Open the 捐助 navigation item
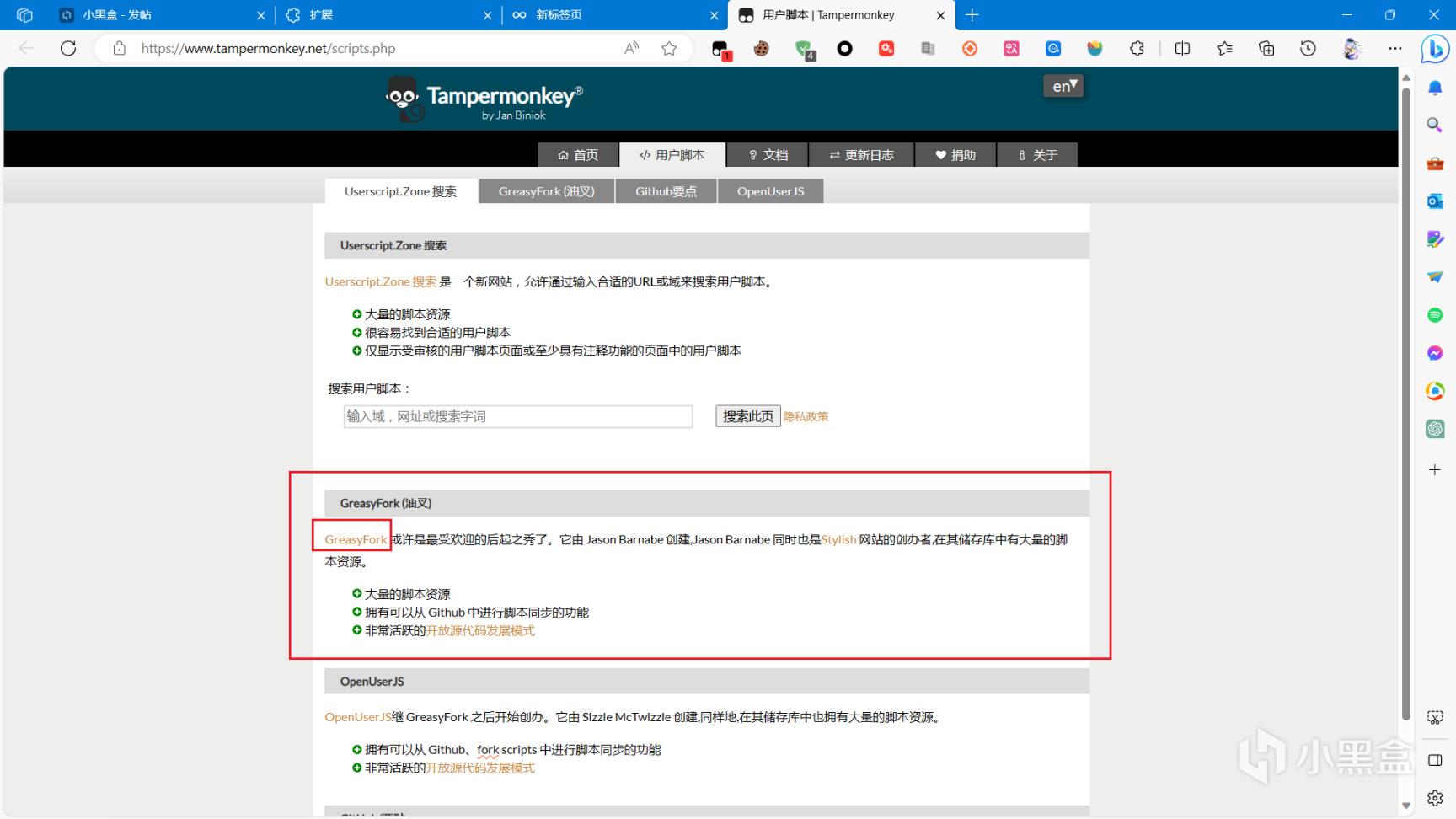The width and height of the screenshot is (1456, 819). click(955, 155)
